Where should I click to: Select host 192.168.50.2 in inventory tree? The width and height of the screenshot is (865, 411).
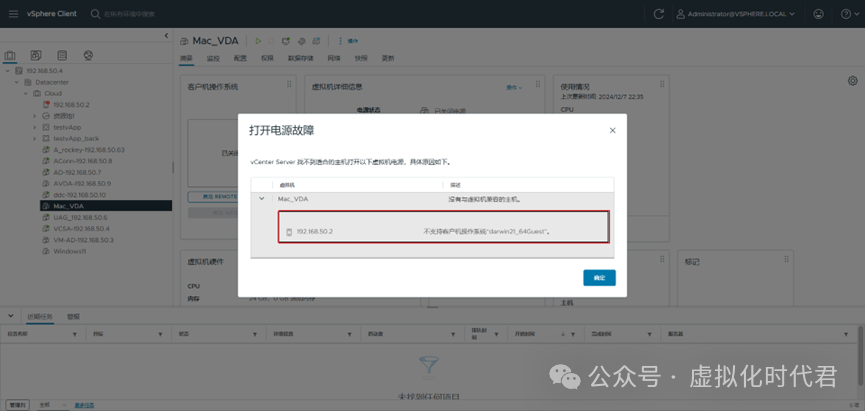coord(71,105)
